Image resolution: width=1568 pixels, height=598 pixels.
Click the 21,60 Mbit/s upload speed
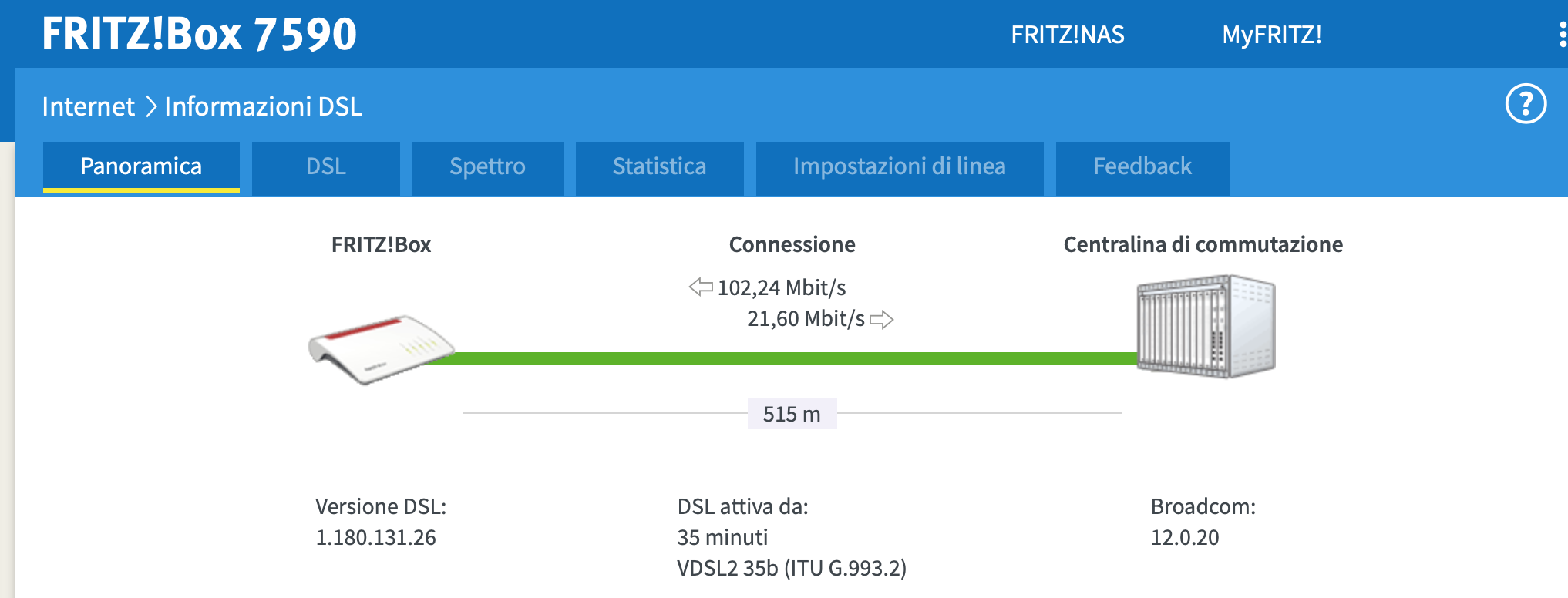806,319
